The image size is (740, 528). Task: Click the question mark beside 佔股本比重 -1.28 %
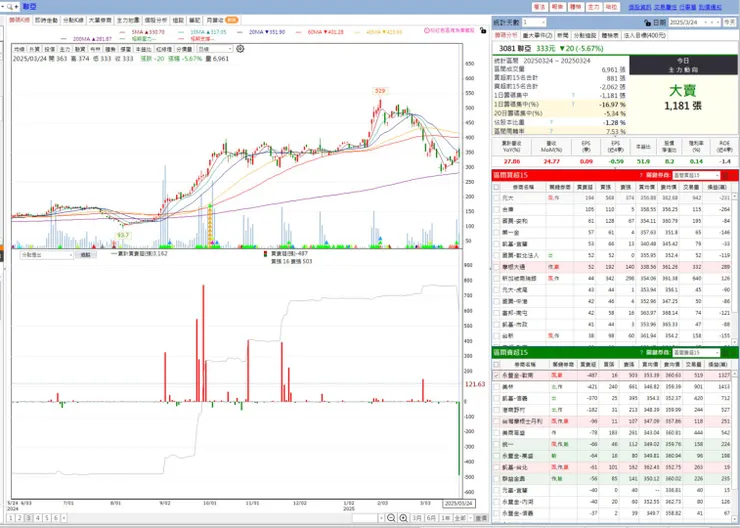551,122
